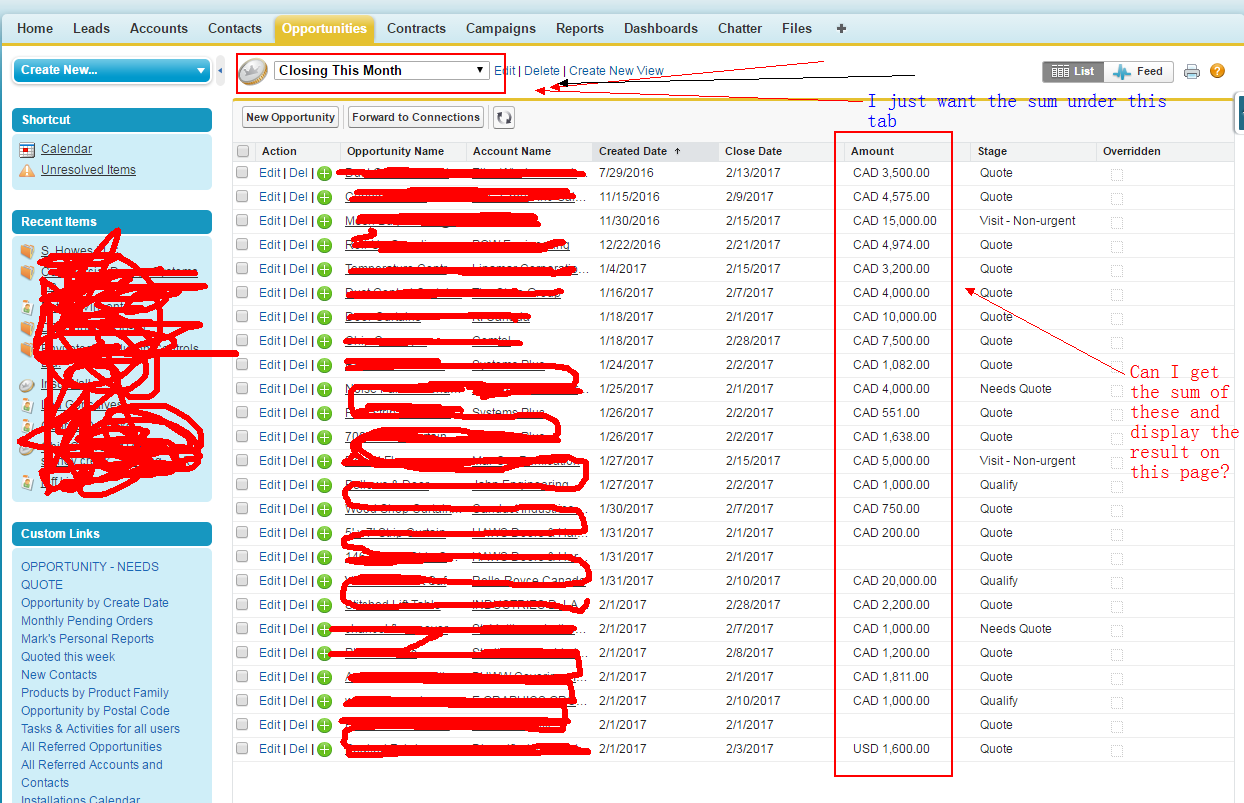Select checkbox for the CAD 20,000.00 opportunity
The image size is (1244, 803).
(x=242, y=581)
